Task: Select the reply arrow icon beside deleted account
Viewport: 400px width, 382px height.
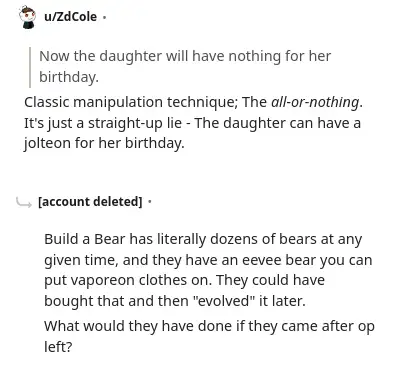Action: pyautogui.click(x=24, y=202)
